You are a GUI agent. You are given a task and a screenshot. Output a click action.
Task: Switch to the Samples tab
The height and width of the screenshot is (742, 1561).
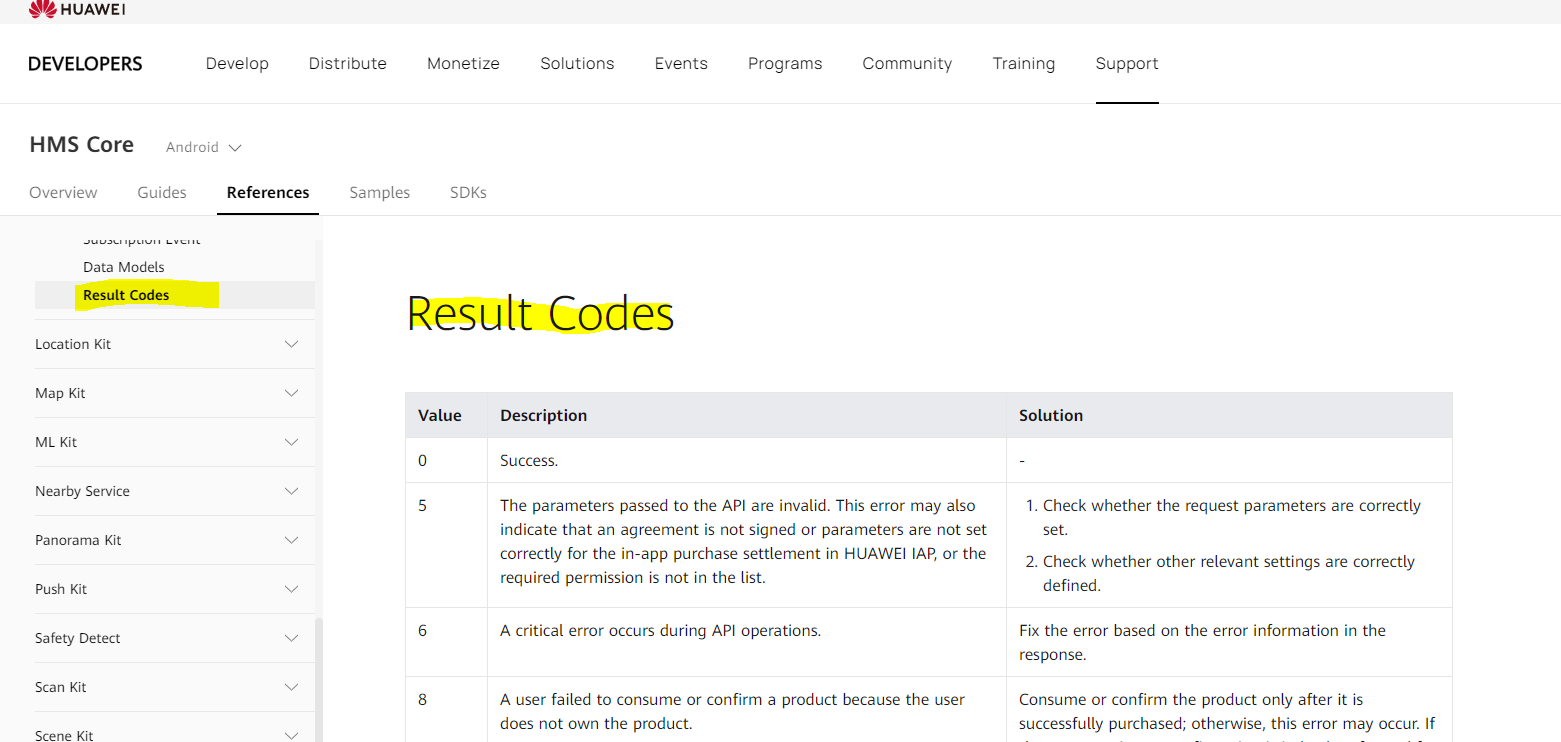click(379, 192)
